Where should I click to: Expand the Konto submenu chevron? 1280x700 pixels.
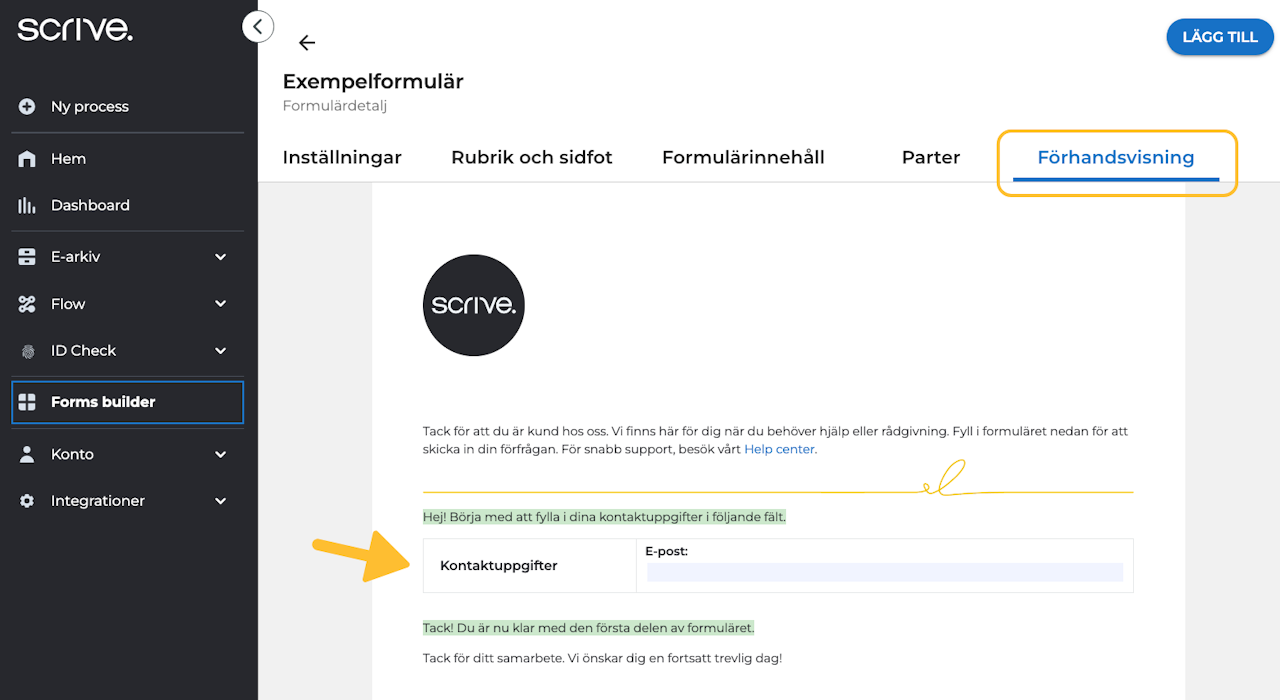221,454
